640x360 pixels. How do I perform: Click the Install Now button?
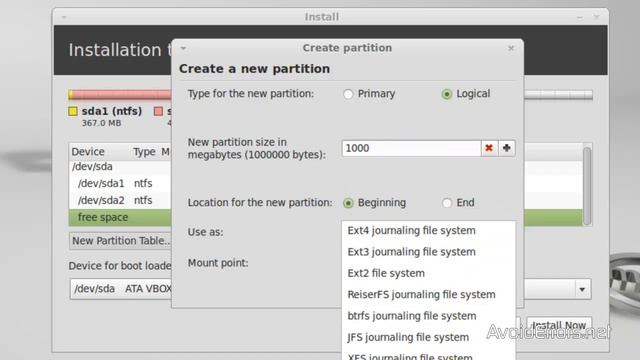click(559, 325)
